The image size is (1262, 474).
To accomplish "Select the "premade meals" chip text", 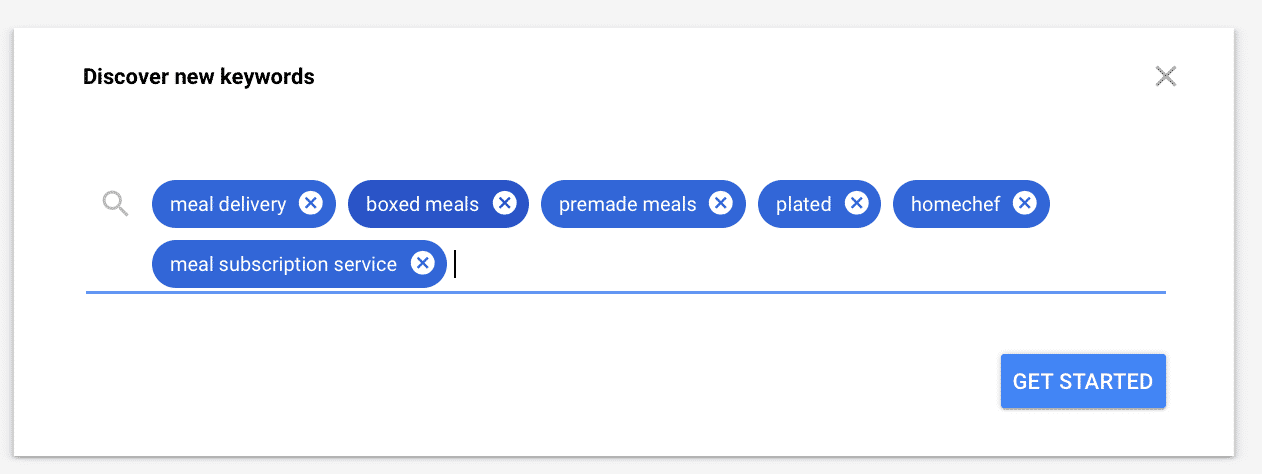I will click(627, 204).
